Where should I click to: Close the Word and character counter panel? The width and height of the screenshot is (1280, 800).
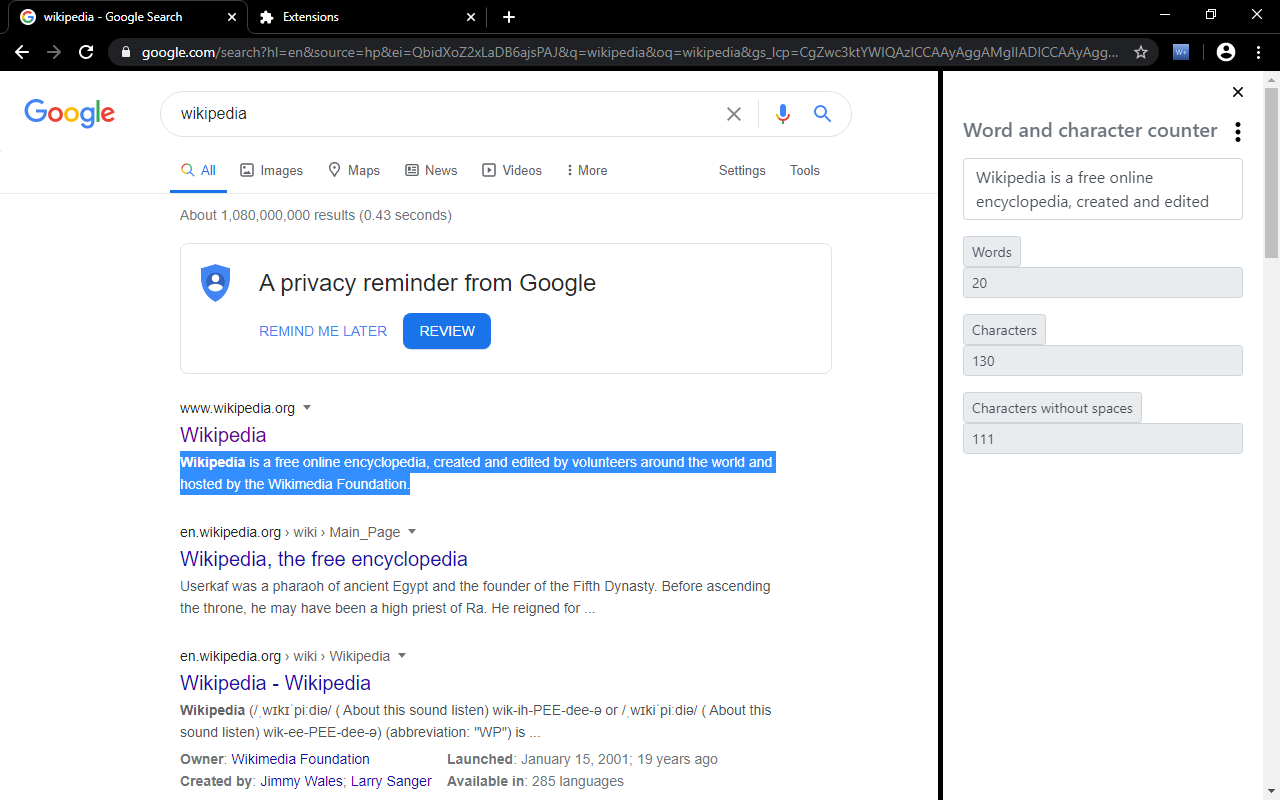1238,92
